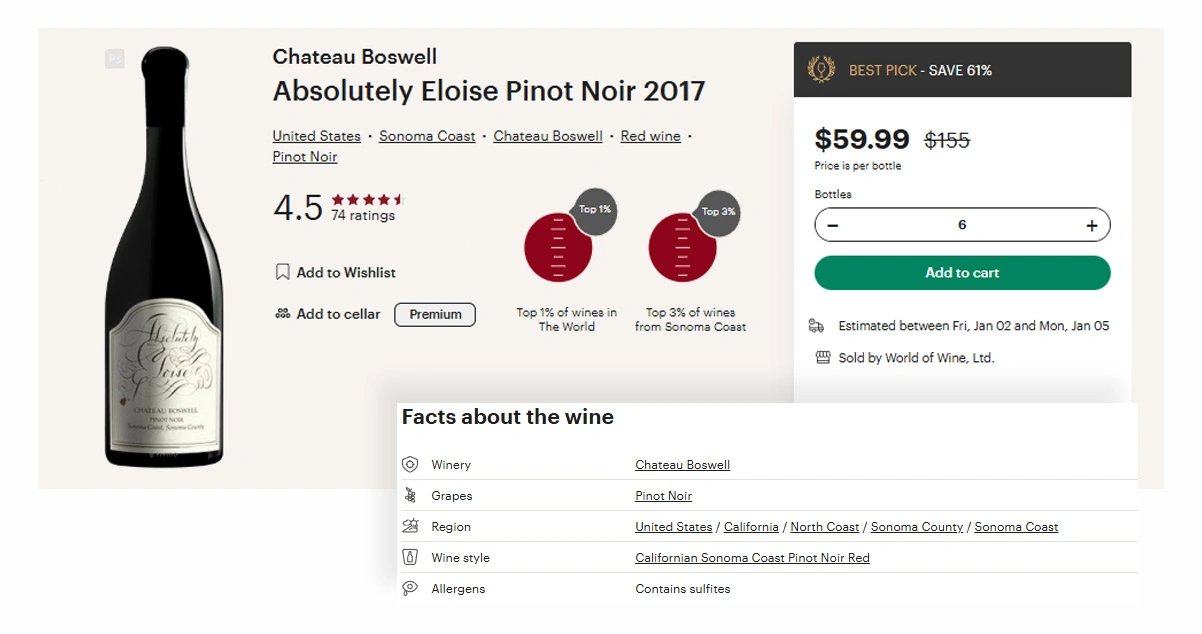This screenshot has width=1202, height=634.
Task: Follow the Red wine breadcrumb link
Action: (x=650, y=136)
